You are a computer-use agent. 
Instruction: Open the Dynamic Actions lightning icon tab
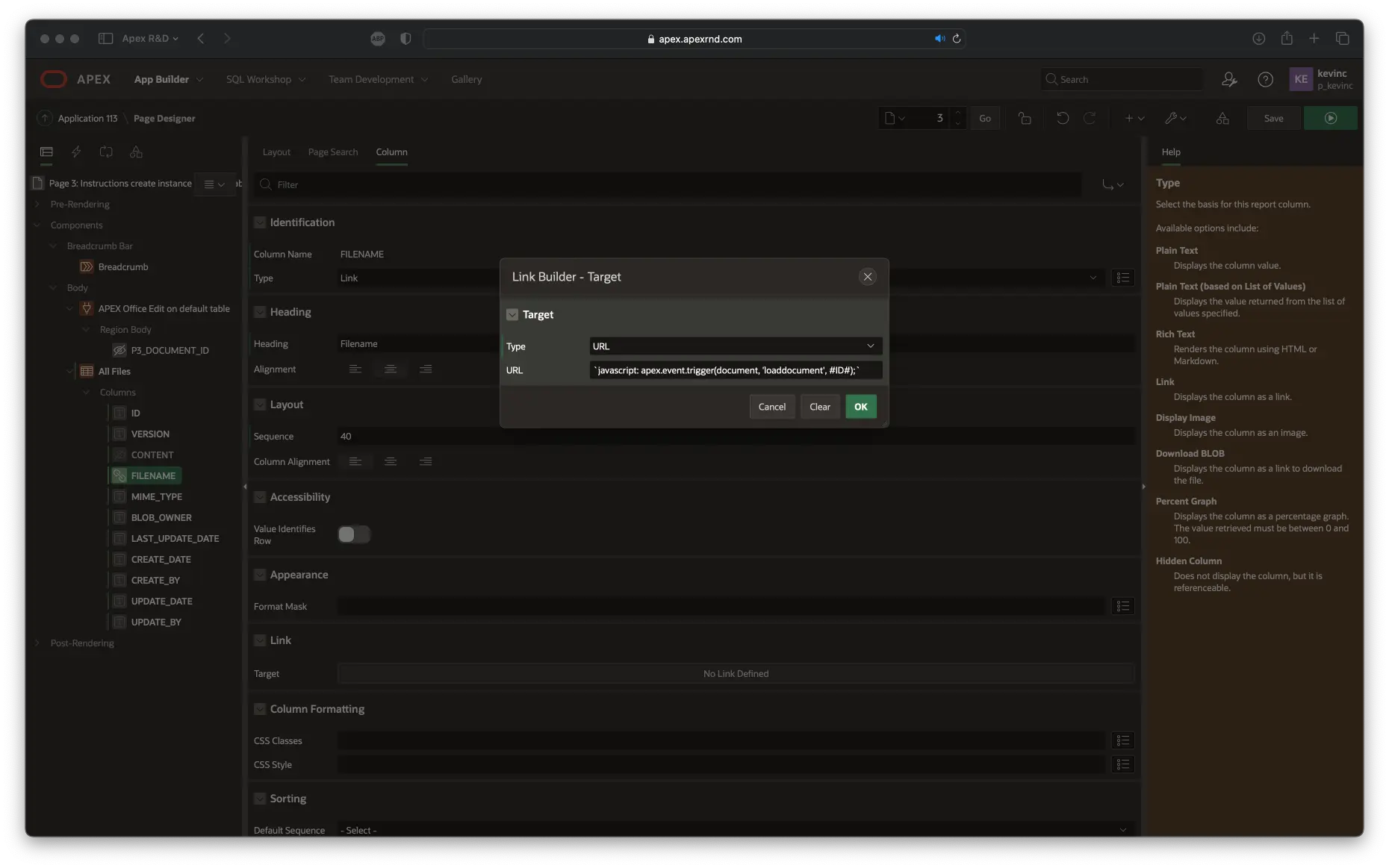point(76,152)
